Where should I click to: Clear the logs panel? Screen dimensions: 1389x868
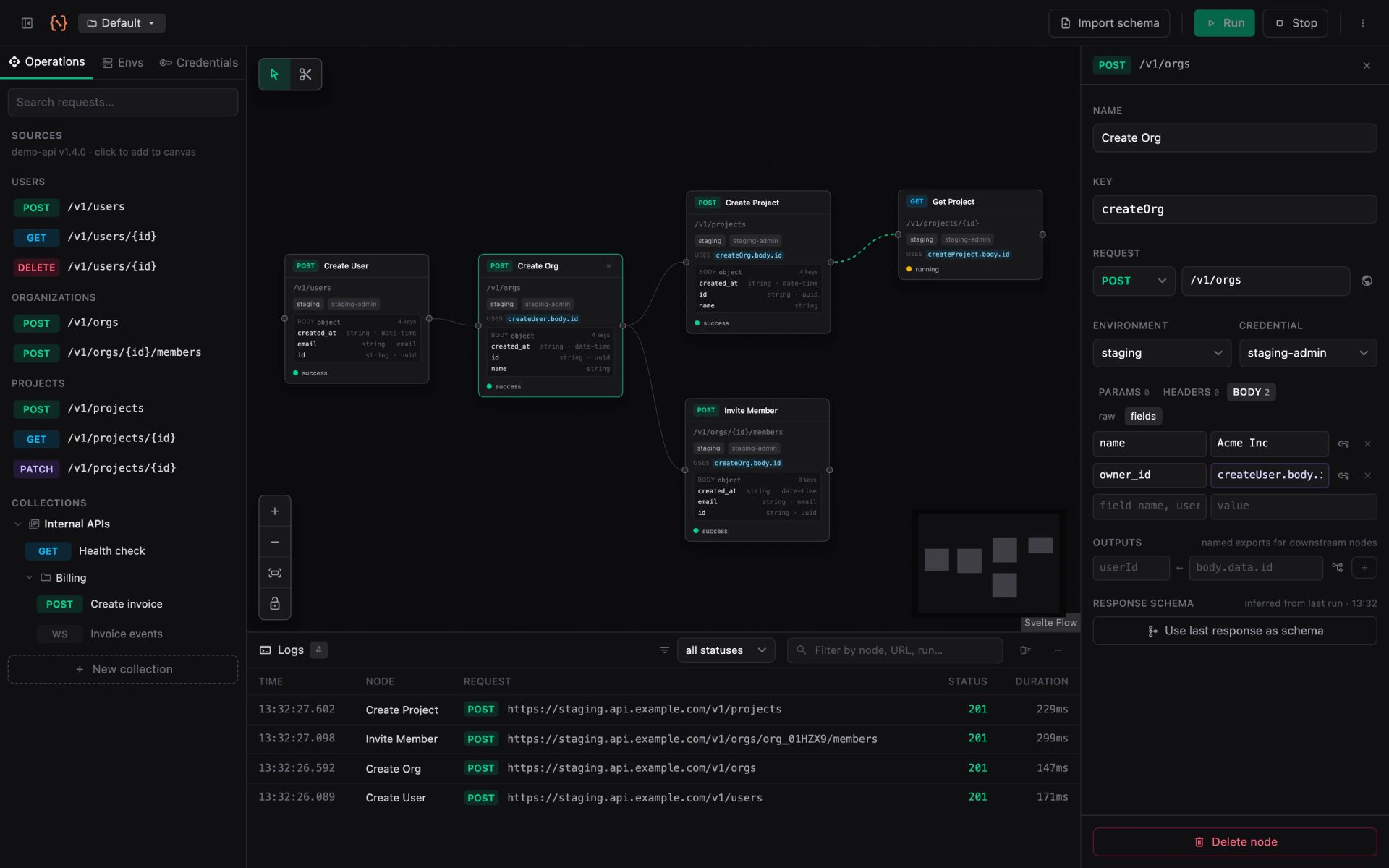pos(1025,650)
